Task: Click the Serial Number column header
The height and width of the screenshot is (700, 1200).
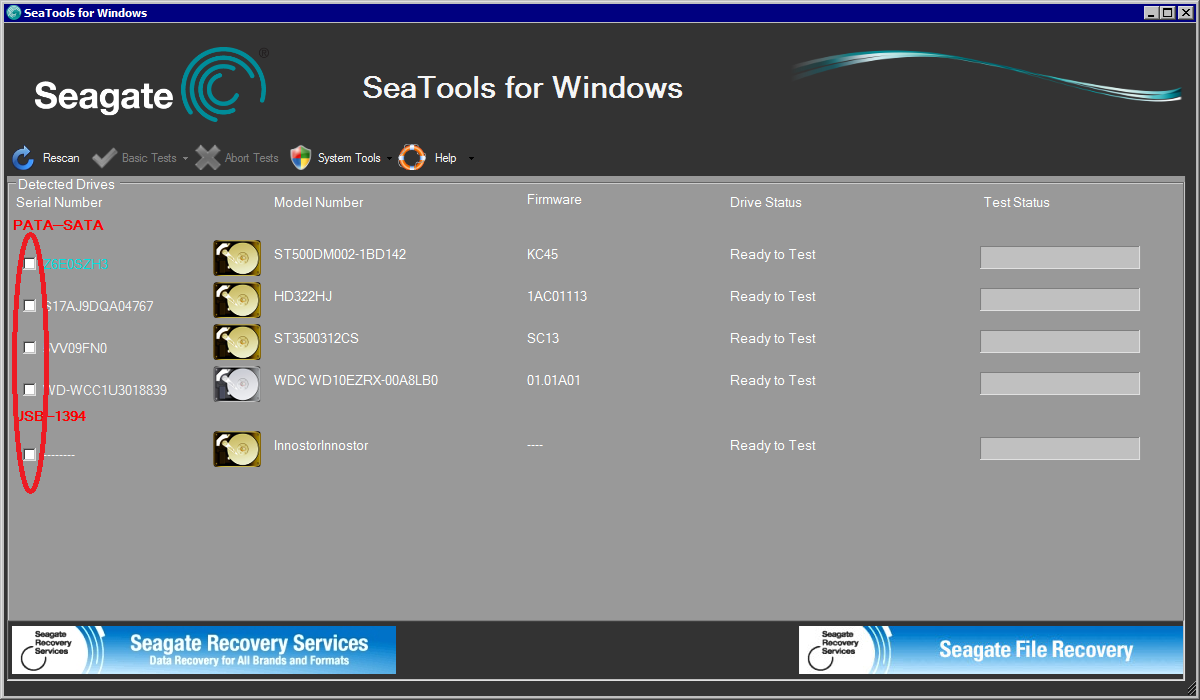Action: 59,202
